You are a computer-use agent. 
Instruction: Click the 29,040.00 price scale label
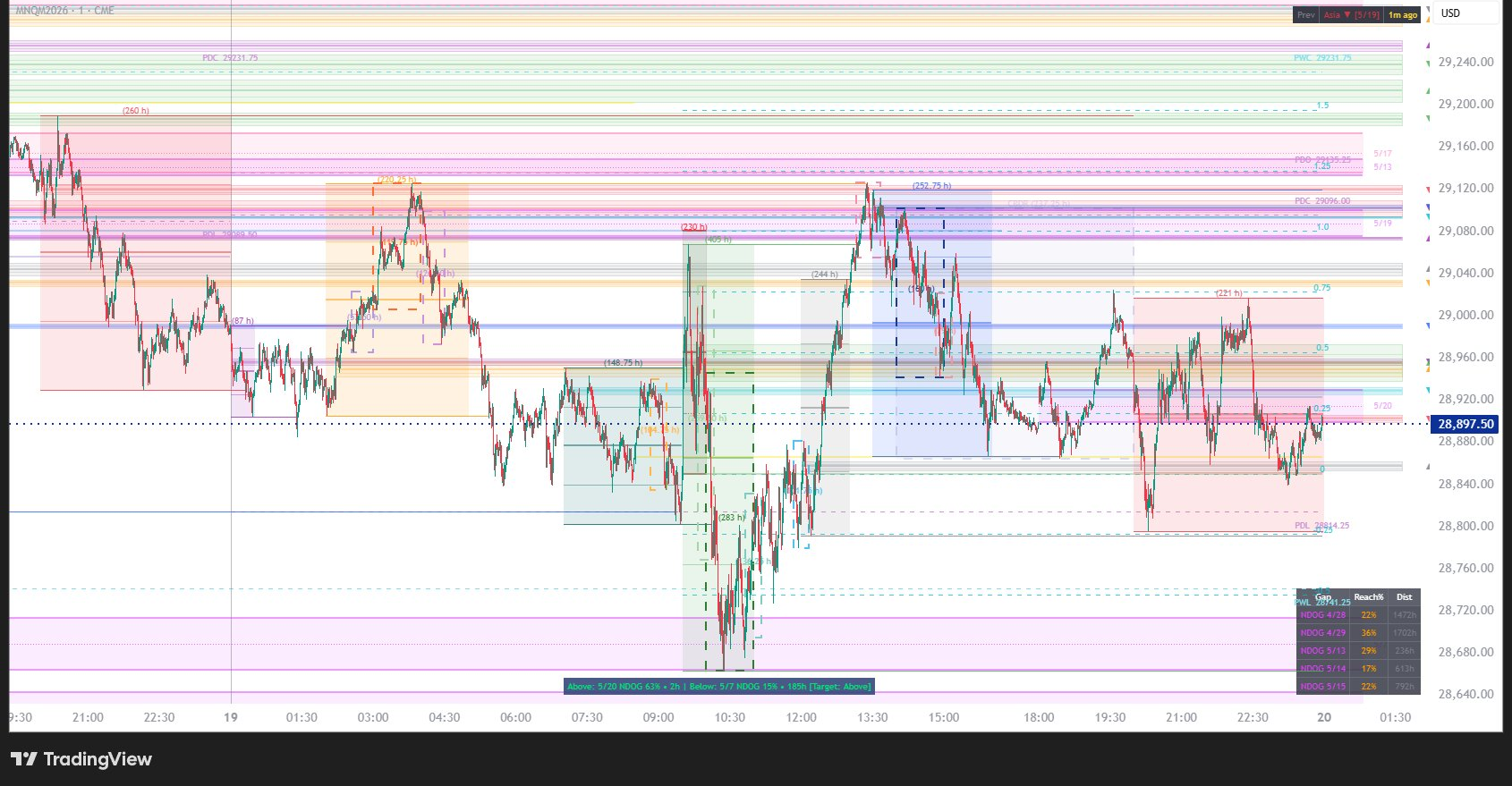1465,273
